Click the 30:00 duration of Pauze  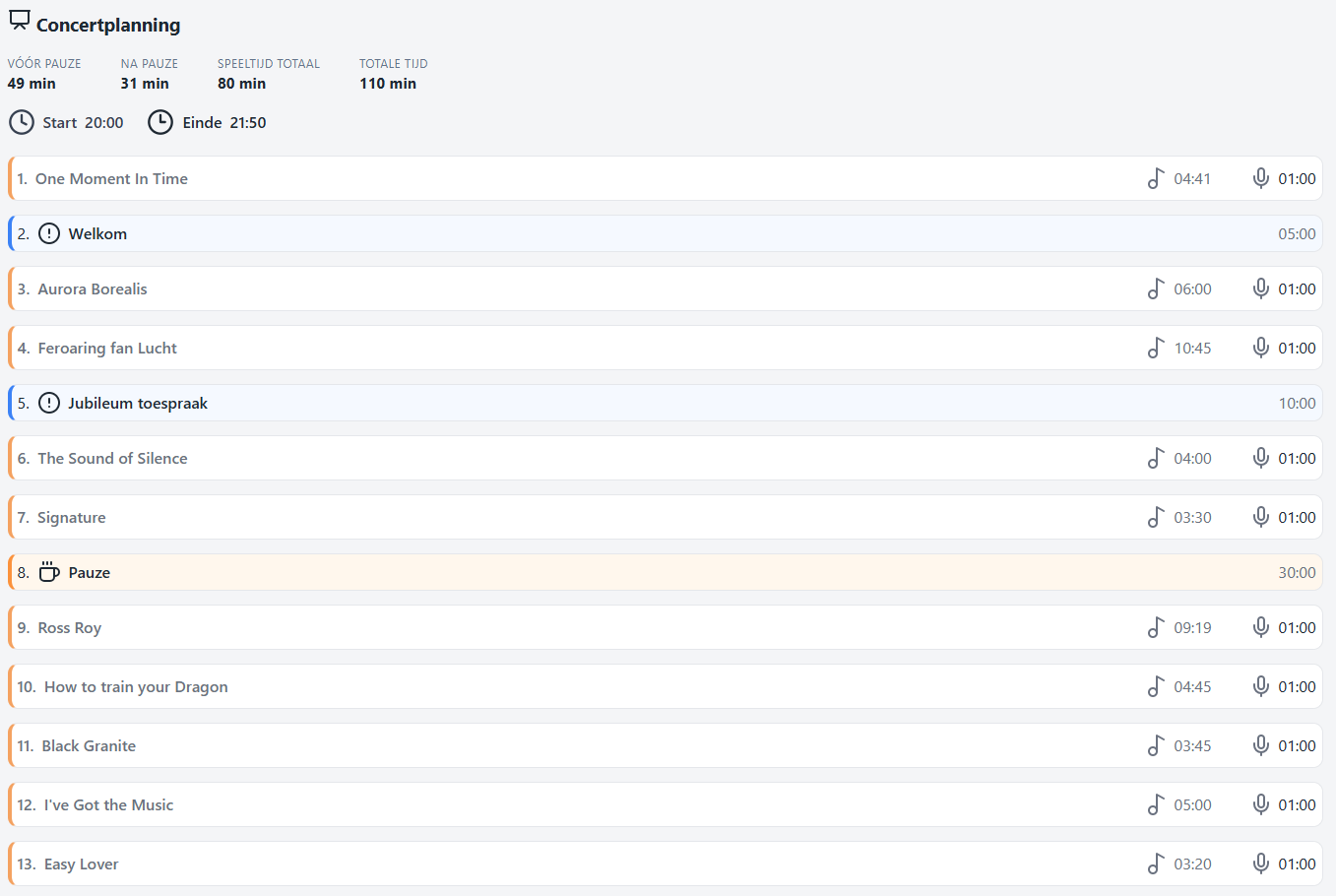pyautogui.click(x=1297, y=572)
